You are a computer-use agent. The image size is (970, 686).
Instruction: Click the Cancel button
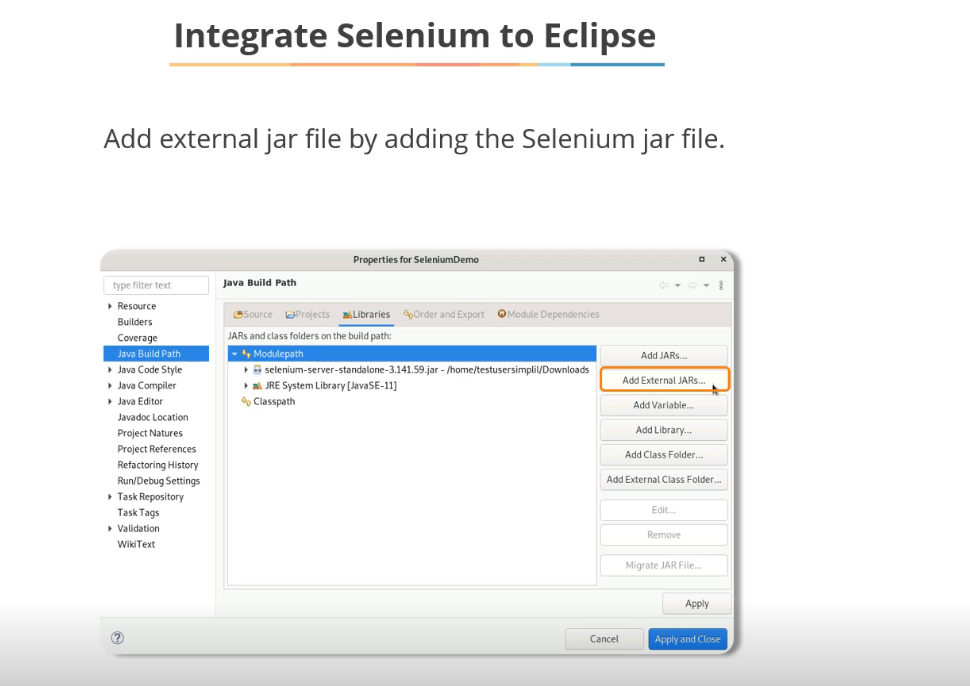pyautogui.click(x=604, y=639)
